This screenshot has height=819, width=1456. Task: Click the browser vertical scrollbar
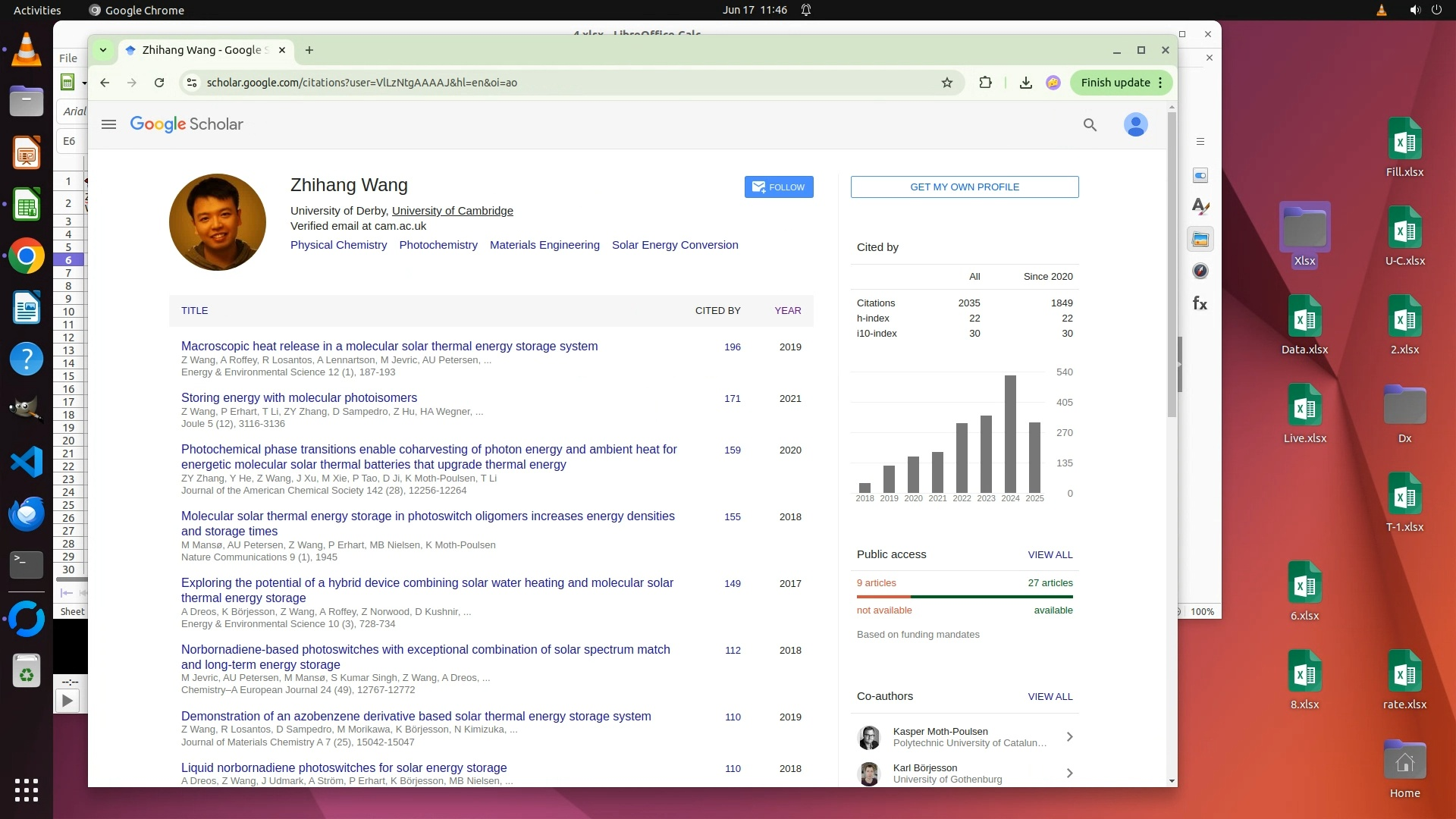1172,265
